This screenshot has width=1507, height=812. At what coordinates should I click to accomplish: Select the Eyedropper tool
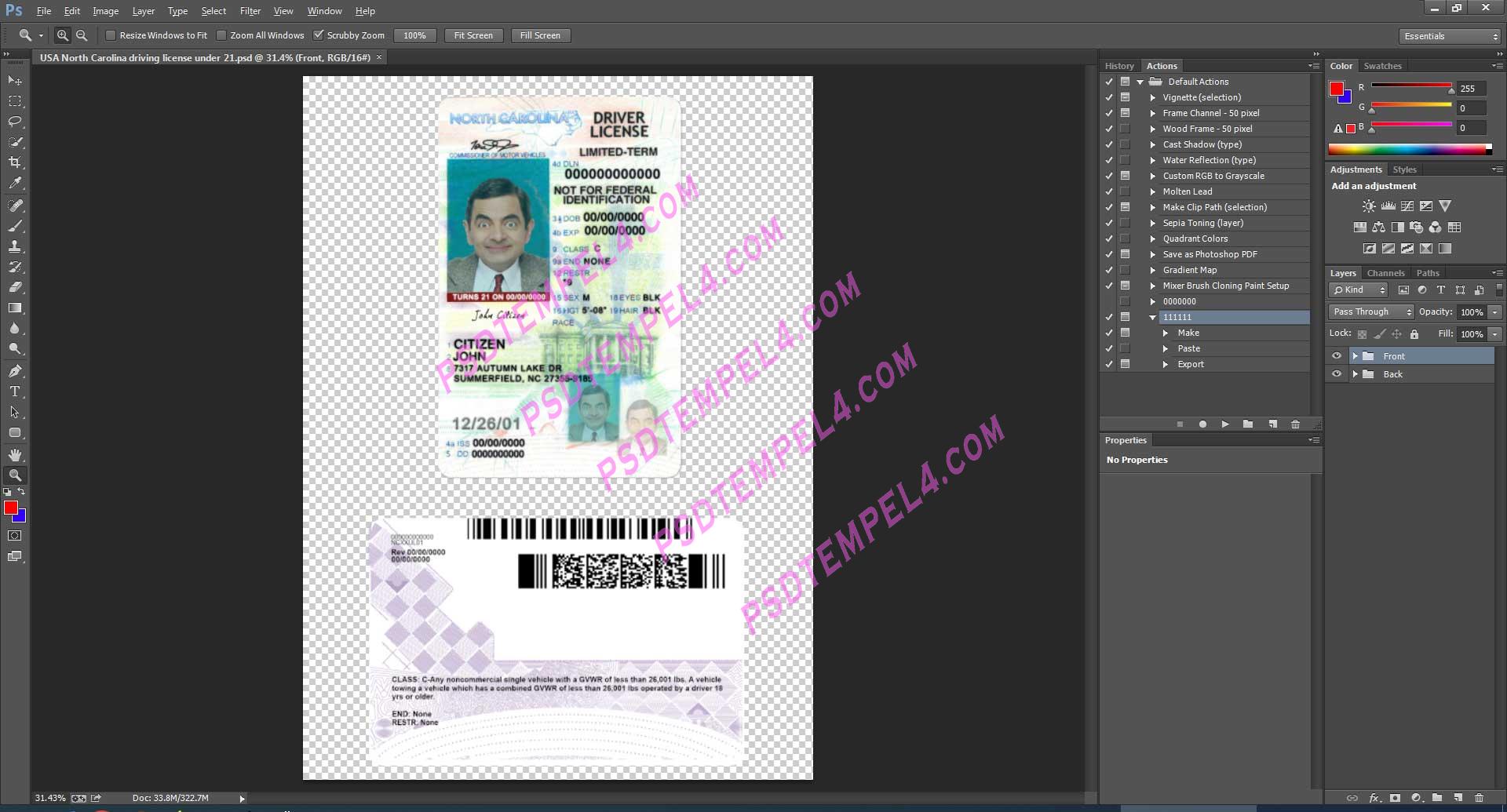[x=16, y=183]
